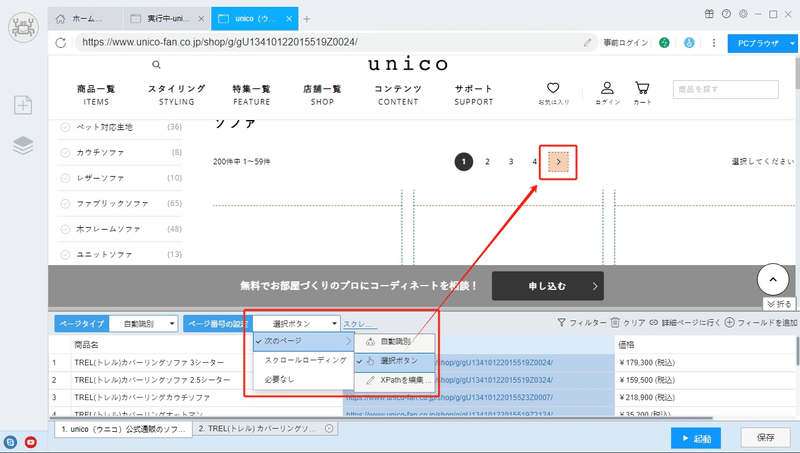Screen dimensions: 800x453
Task: Click the clear trash icon
Action: point(615,323)
